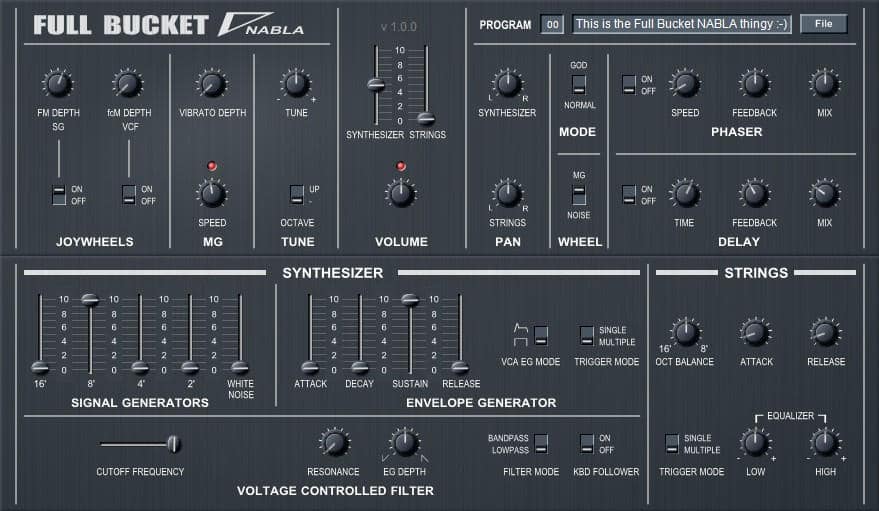
Task: Toggle the Phaser on/off switch
Action: [x=629, y=85]
